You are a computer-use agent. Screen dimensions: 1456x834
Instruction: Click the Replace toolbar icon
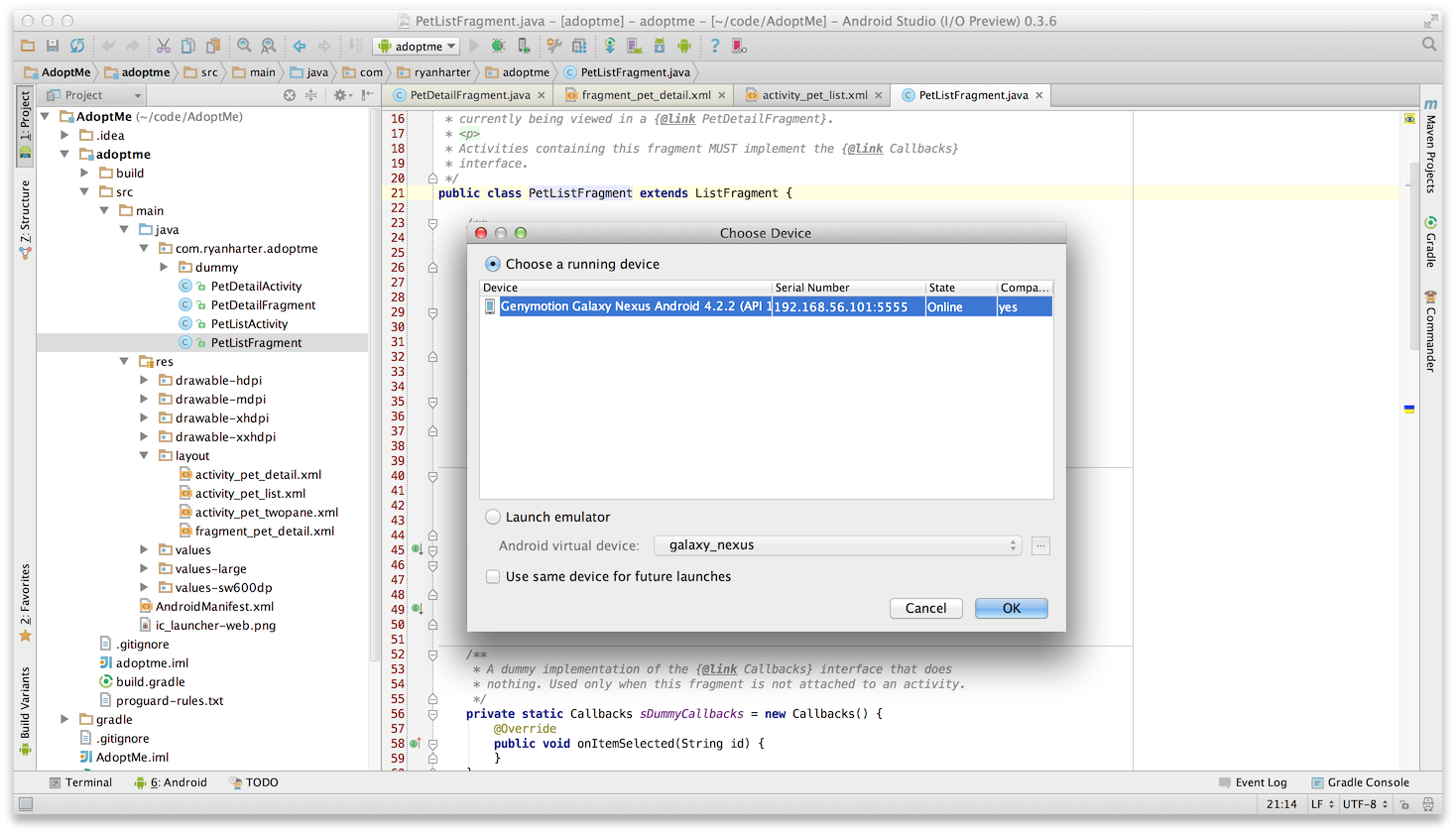pyautogui.click(x=269, y=46)
